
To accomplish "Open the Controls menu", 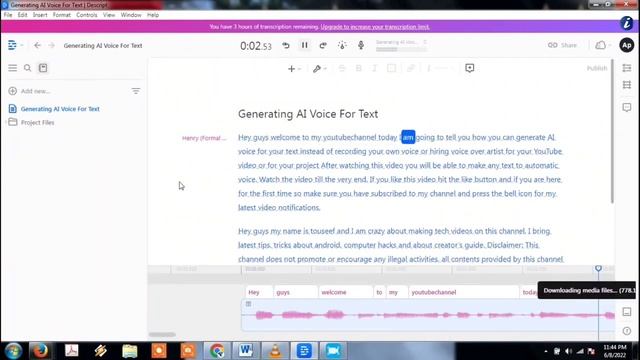I will pos(87,15).
